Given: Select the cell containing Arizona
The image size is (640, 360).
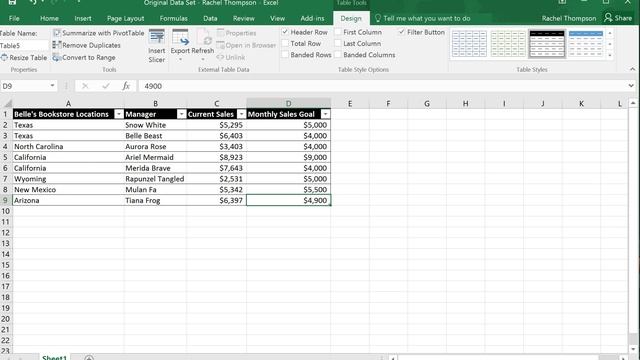Looking at the screenshot, I should pyautogui.click(x=68, y=200).
